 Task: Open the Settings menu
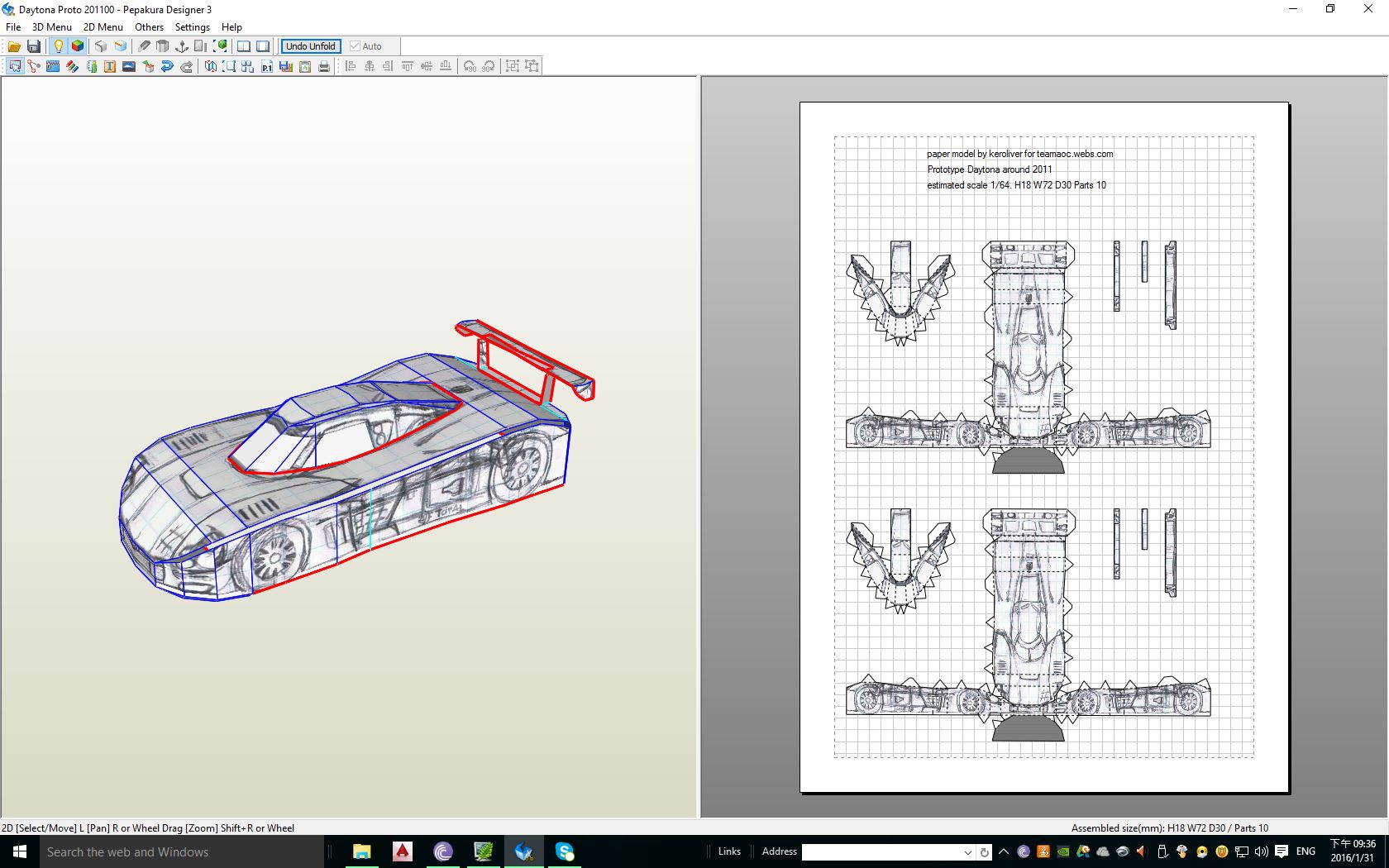[x=192, y=26]
